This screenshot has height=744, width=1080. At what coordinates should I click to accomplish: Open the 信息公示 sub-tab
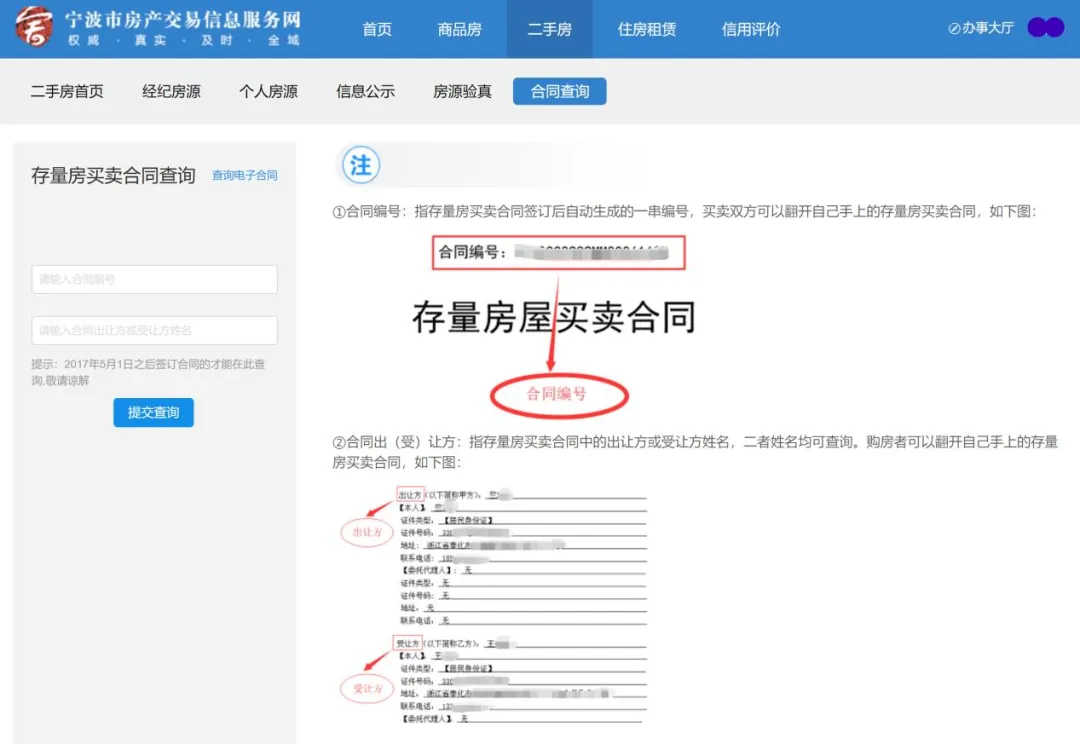point(366,91)
